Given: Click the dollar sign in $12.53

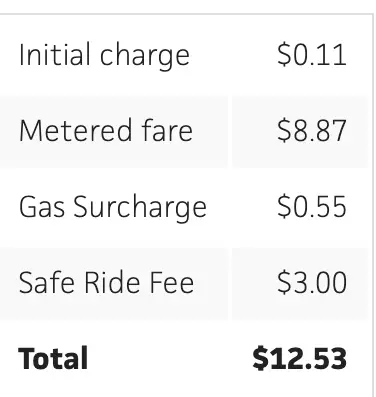Looking at the screenshot, I should click(x=260, y=359).
